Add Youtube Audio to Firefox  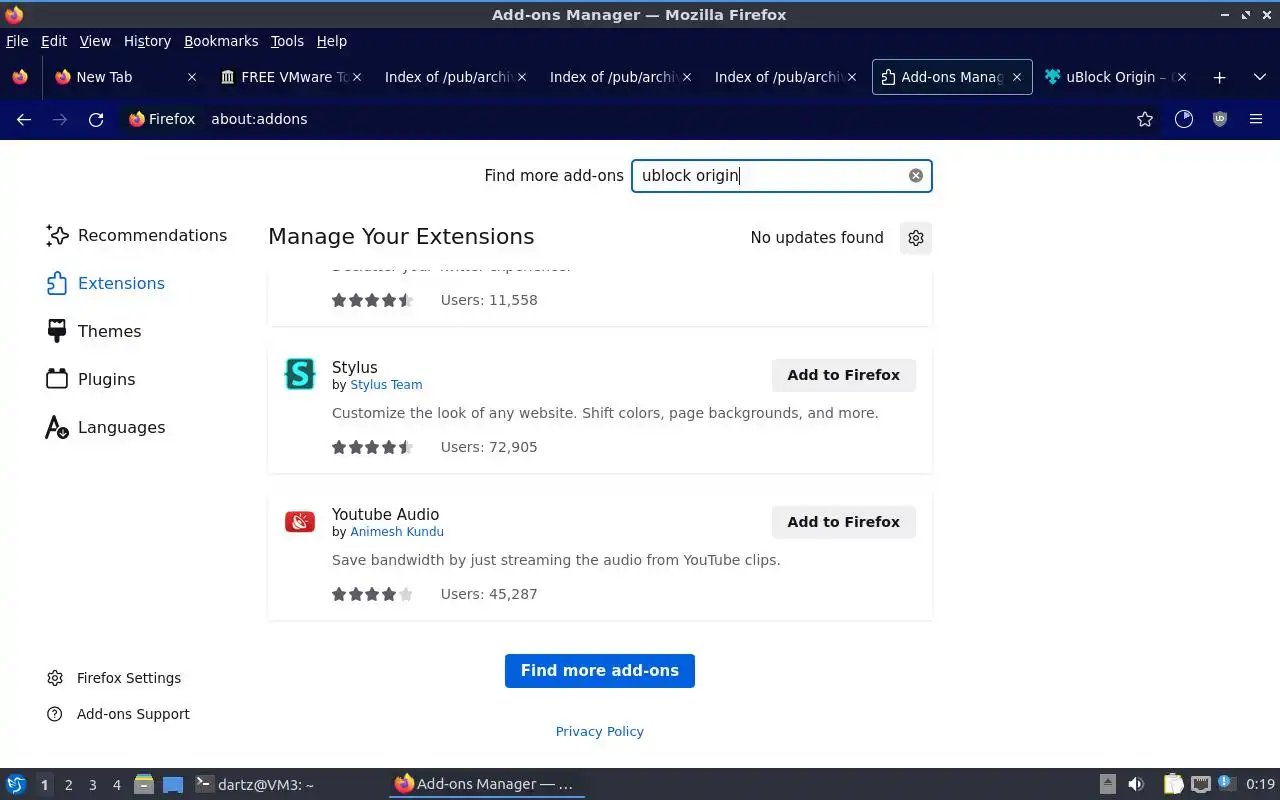point(843,522)
